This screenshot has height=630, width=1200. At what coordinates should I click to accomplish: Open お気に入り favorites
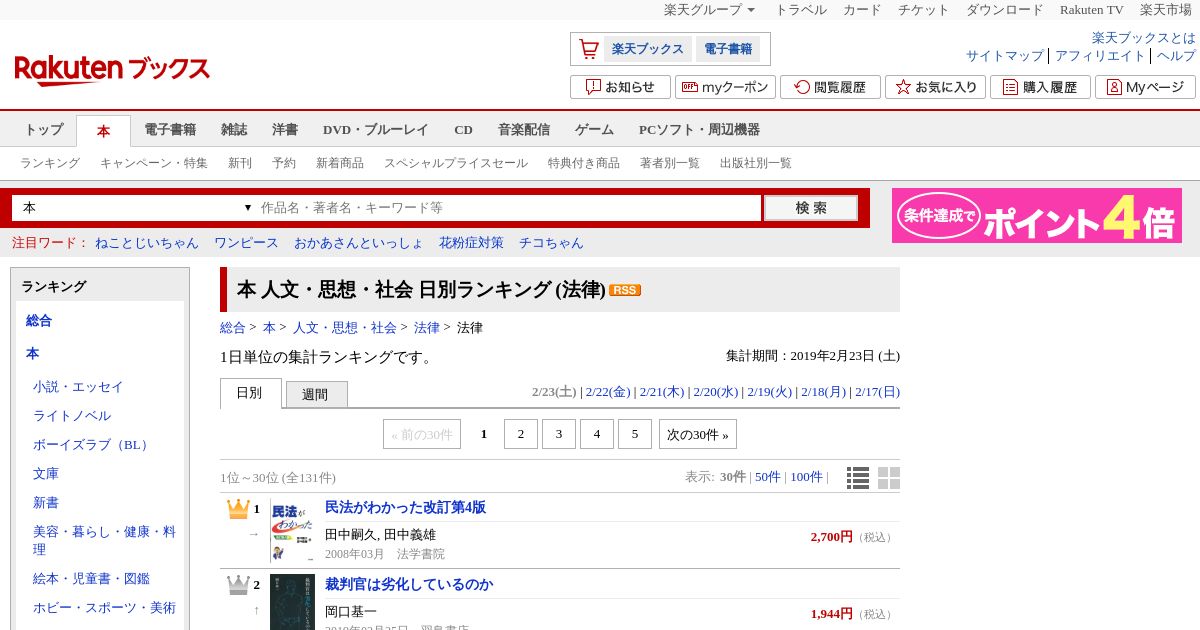(935, 87)
